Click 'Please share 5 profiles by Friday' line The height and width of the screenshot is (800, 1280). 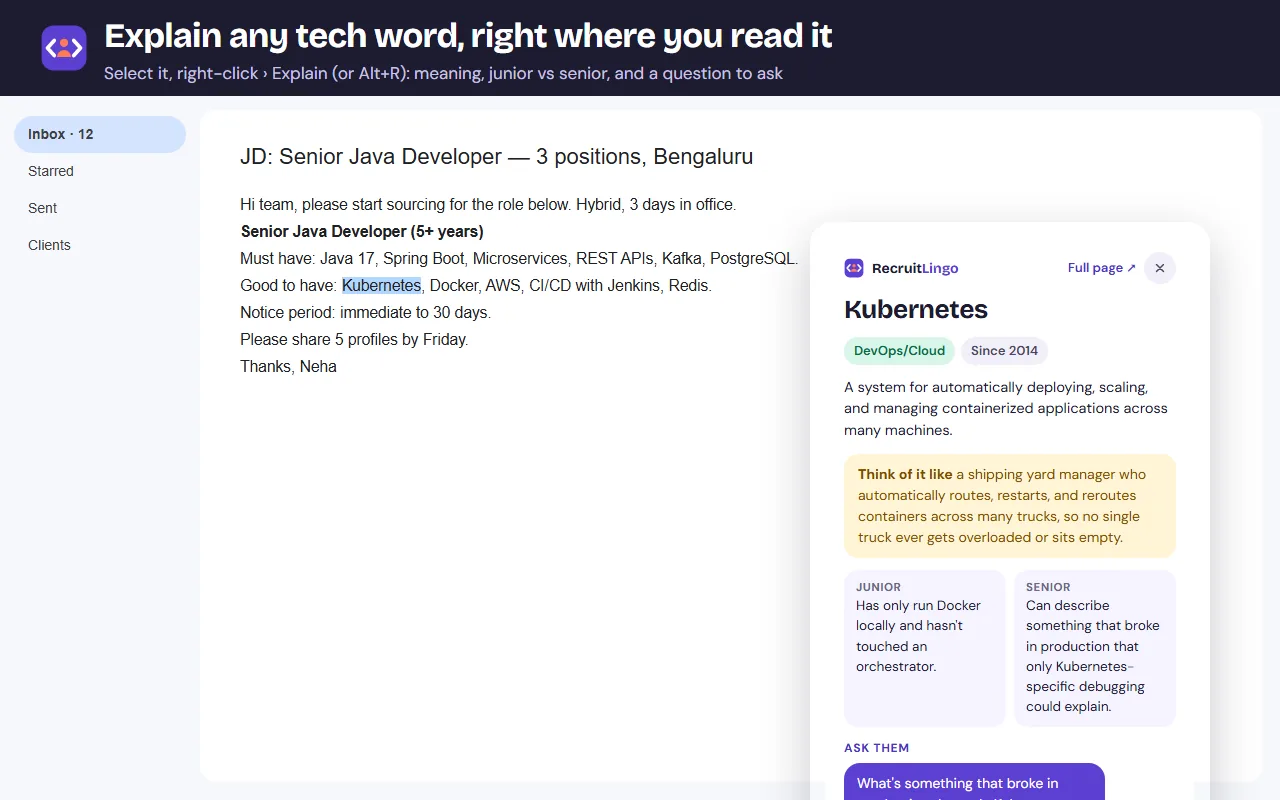click(354, 339)
